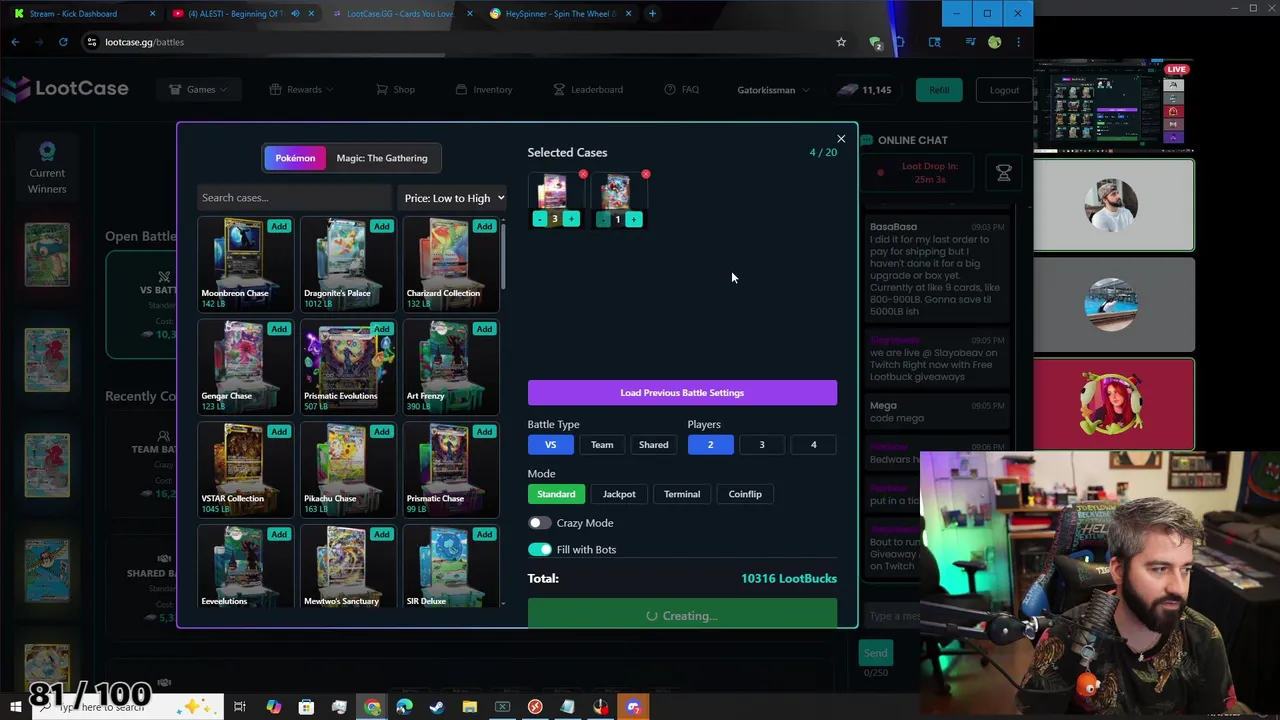This screenshot has height=720, width=1280.
Task: Choose Terminal mode
Action: [x=682, y=494]
